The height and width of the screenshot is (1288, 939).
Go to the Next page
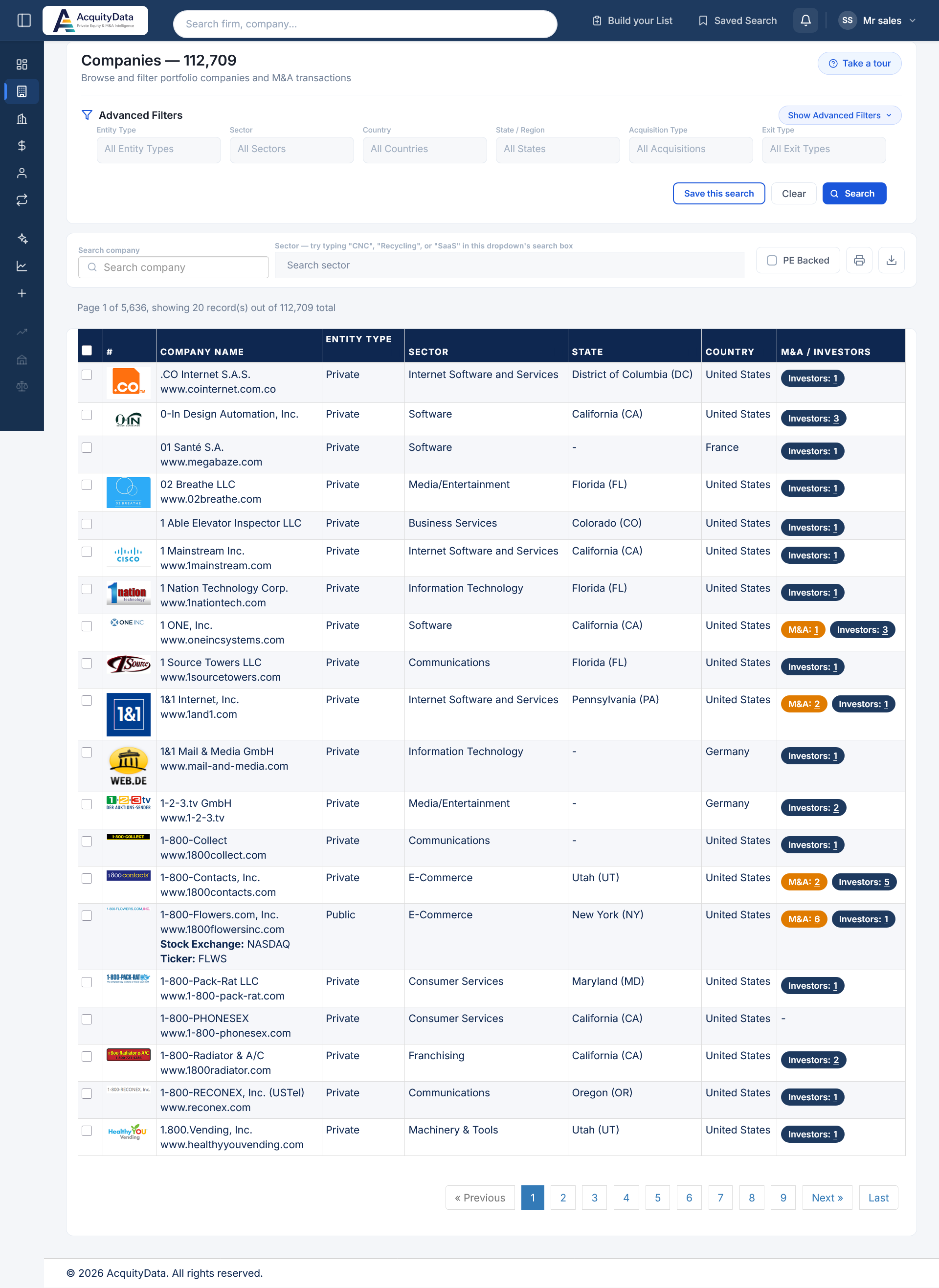[x=826, y=1197]
